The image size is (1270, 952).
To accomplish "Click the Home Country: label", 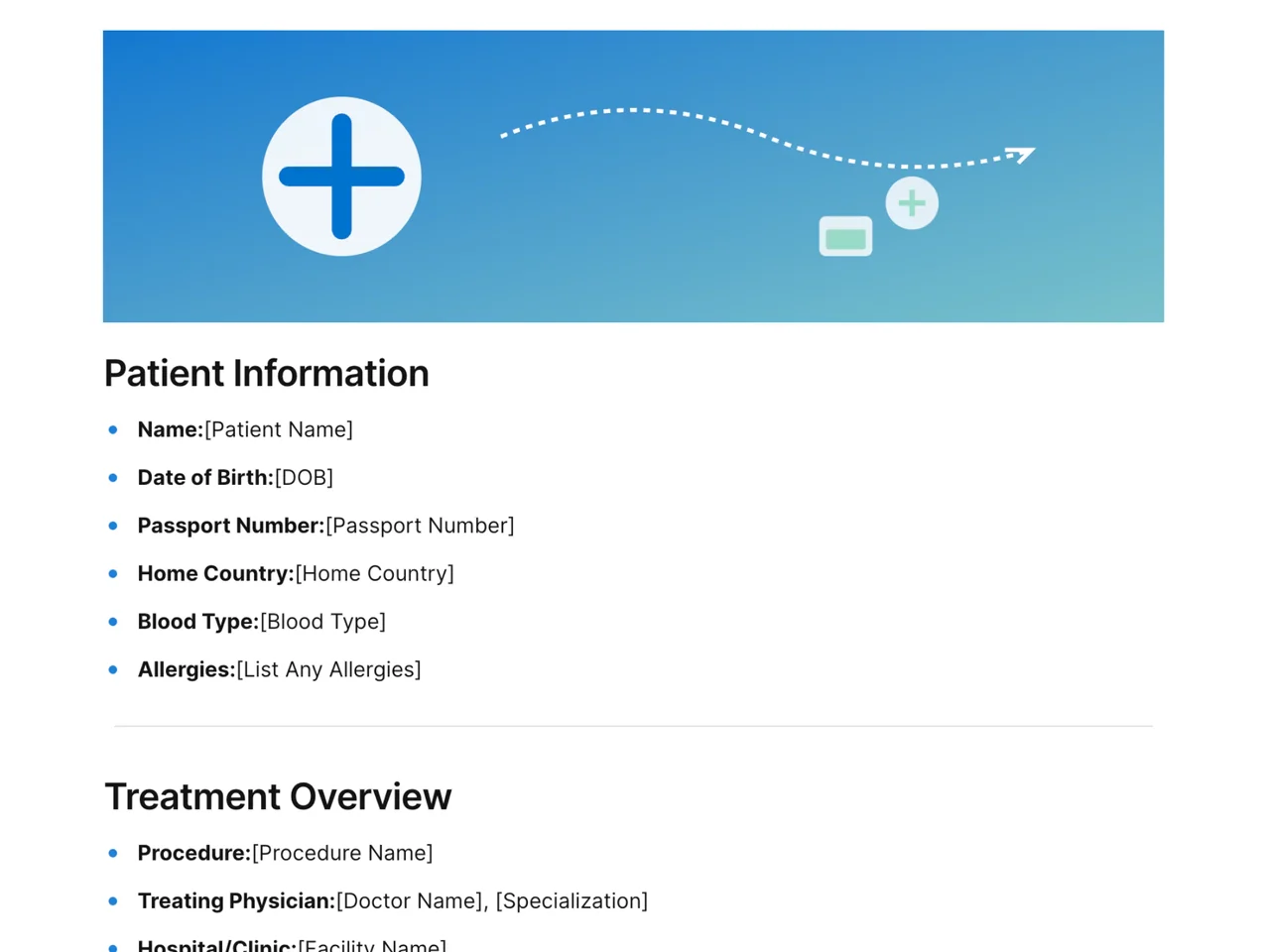I will click(216, 573).
